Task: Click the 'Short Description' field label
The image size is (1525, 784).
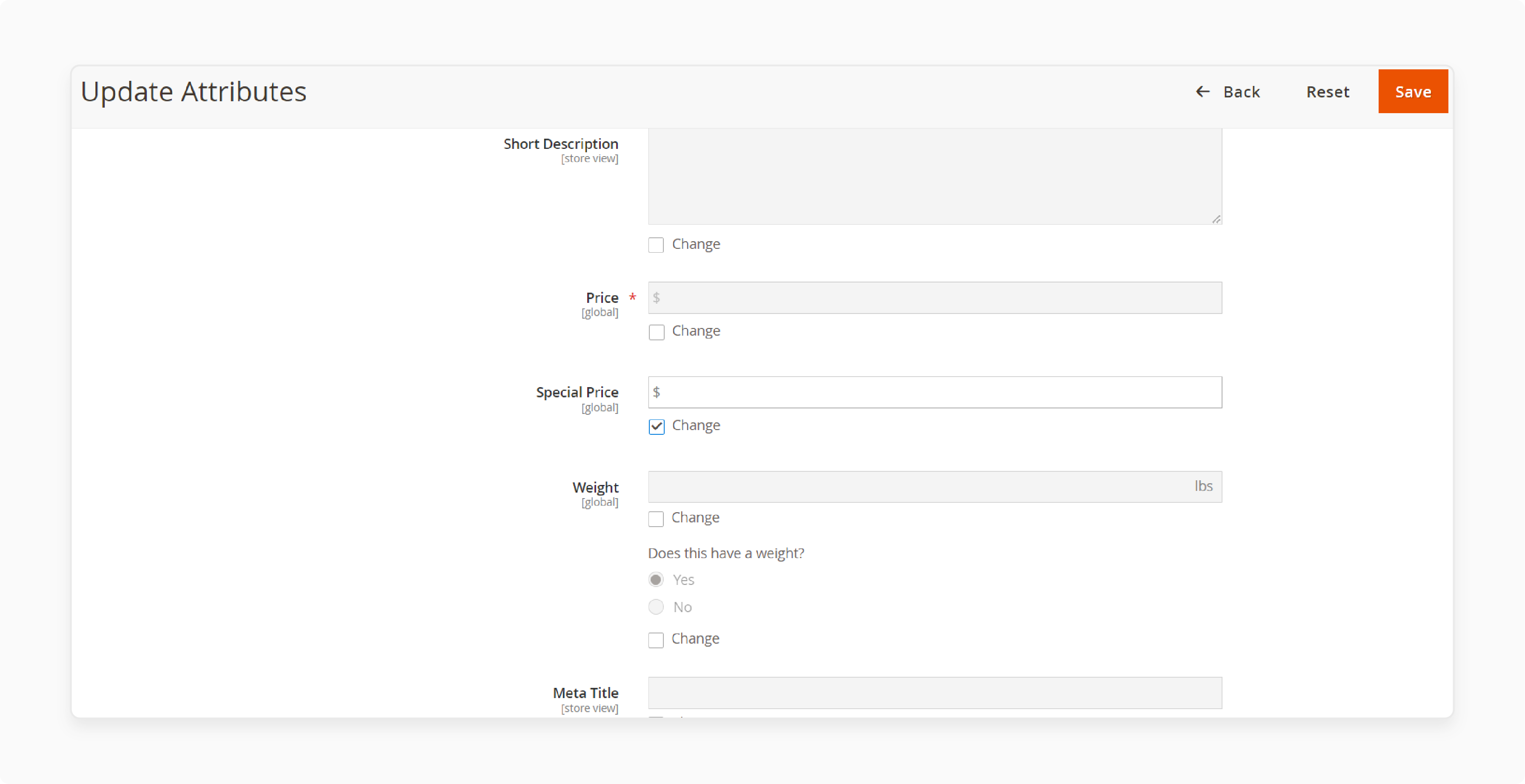Action: (561, 144)
